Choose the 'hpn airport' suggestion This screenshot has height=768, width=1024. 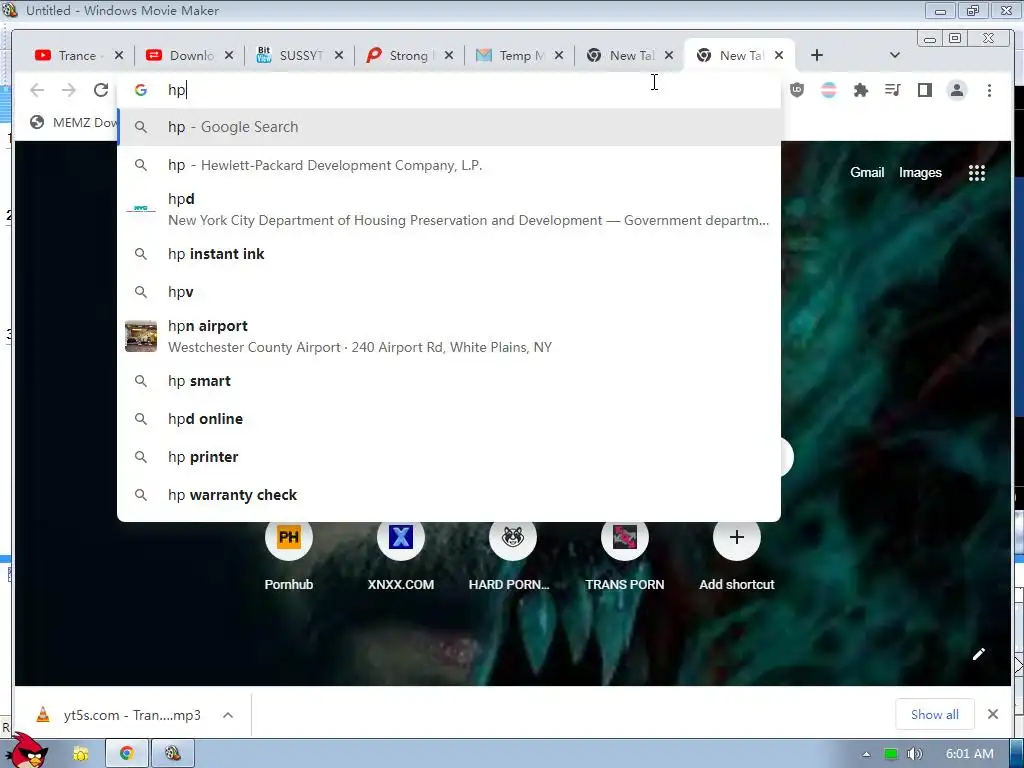[449, 336]
